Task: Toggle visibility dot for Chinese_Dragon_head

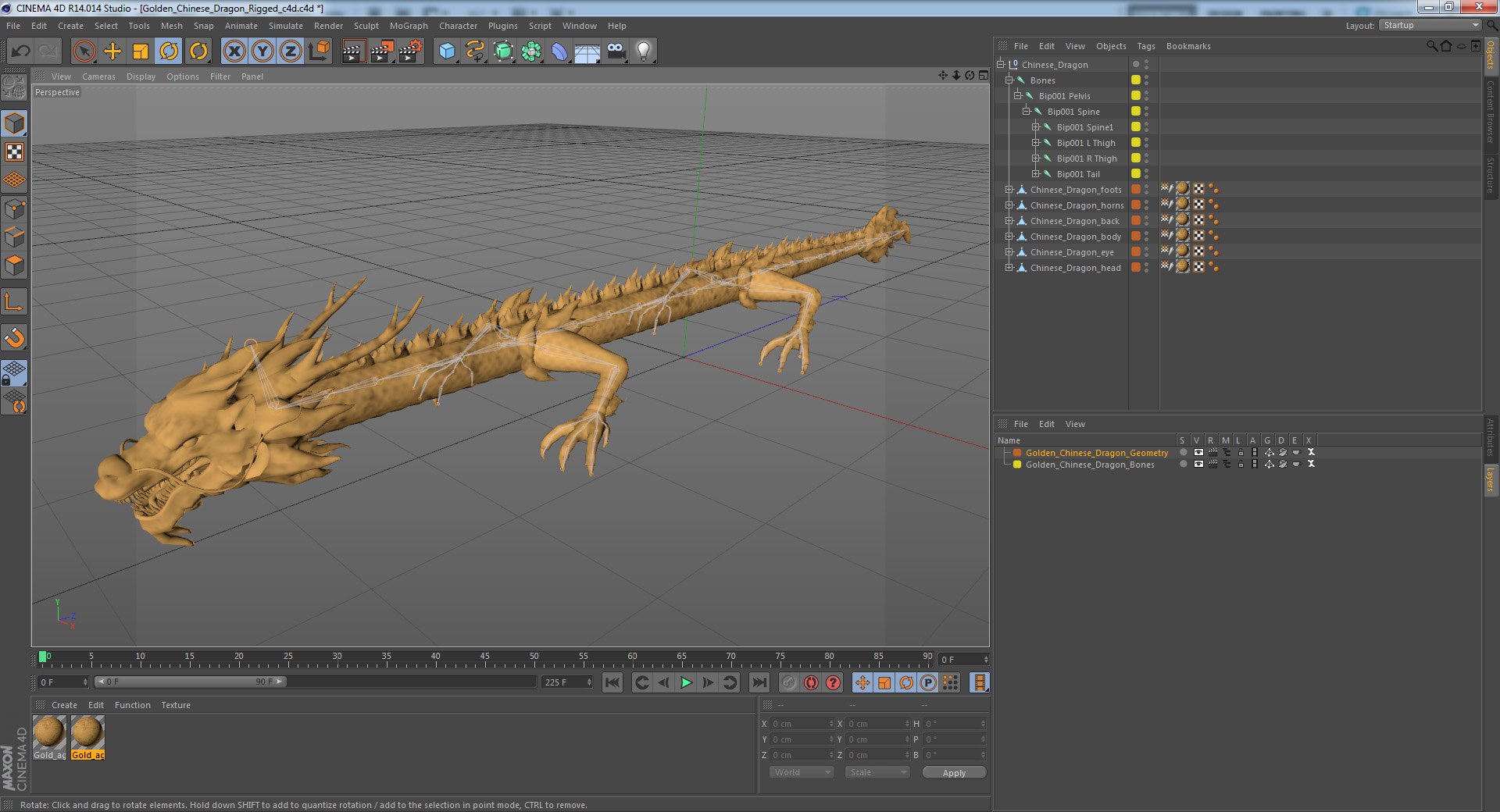Action: (x=1146, y=265)
